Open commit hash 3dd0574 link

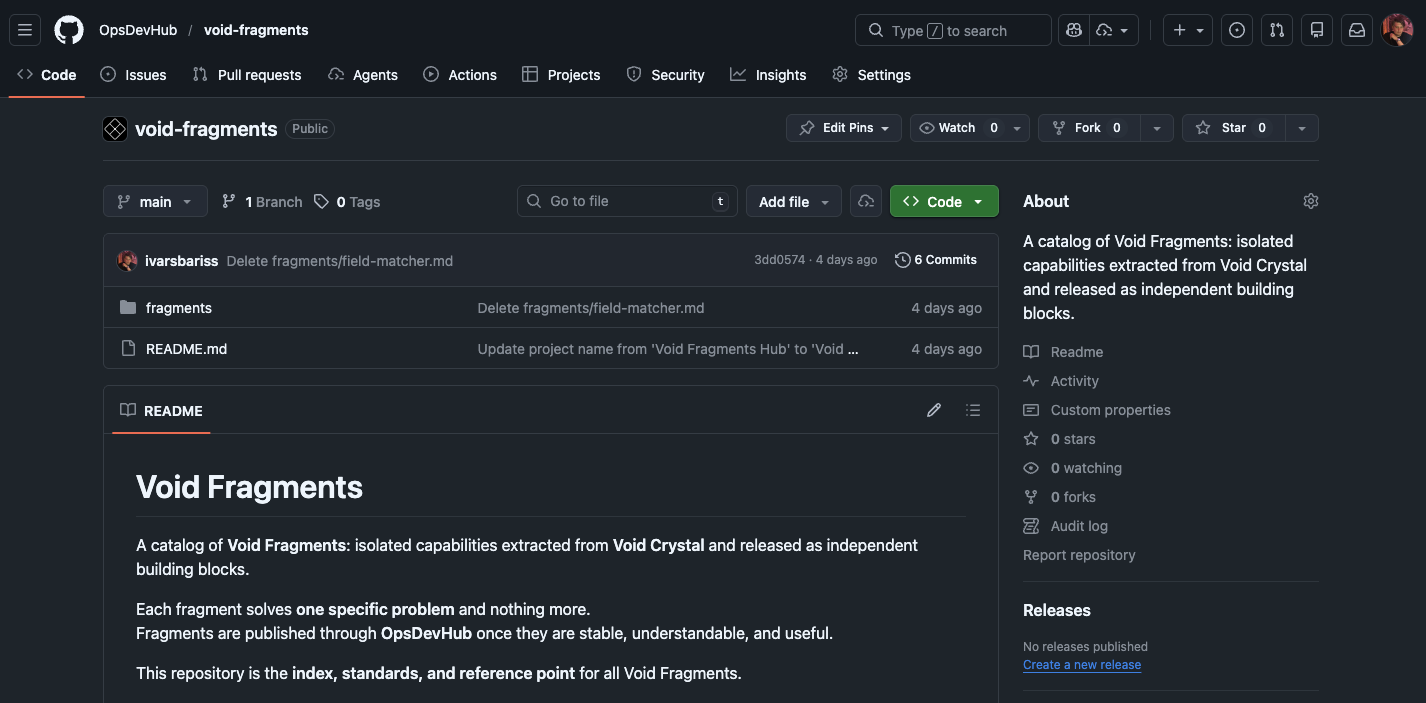pos(780,260)
